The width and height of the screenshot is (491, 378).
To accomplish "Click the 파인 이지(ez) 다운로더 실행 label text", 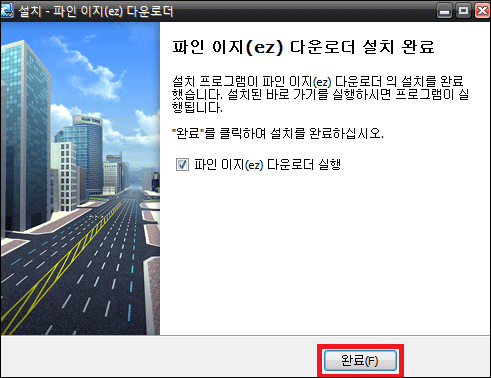I will coord(267,165).
